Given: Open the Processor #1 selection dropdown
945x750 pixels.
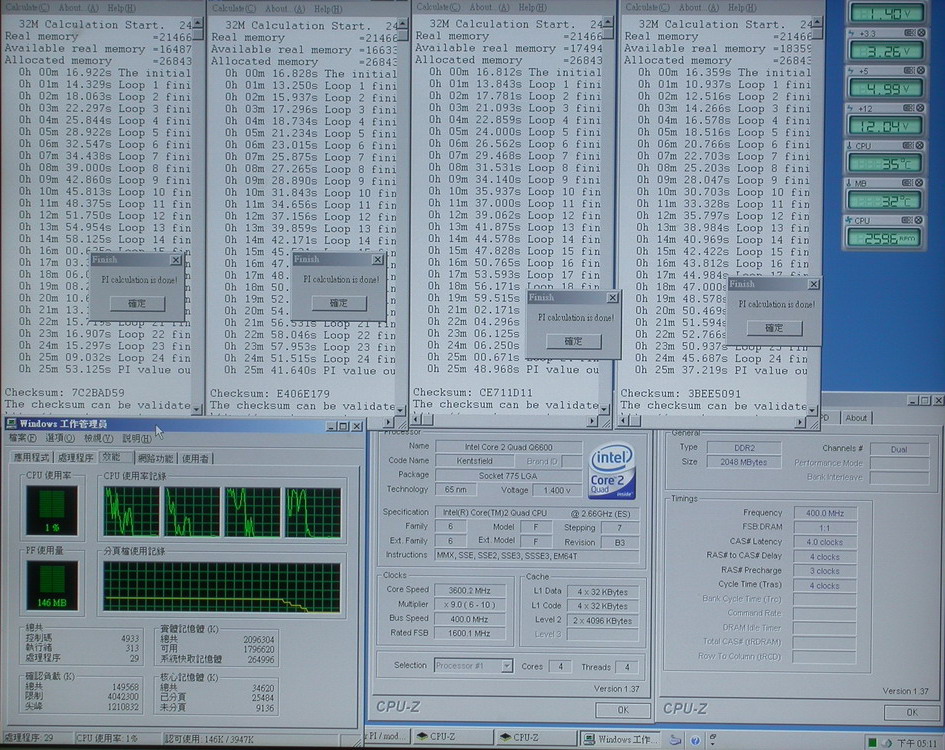Looking at the screenshot, I should 507,666.
